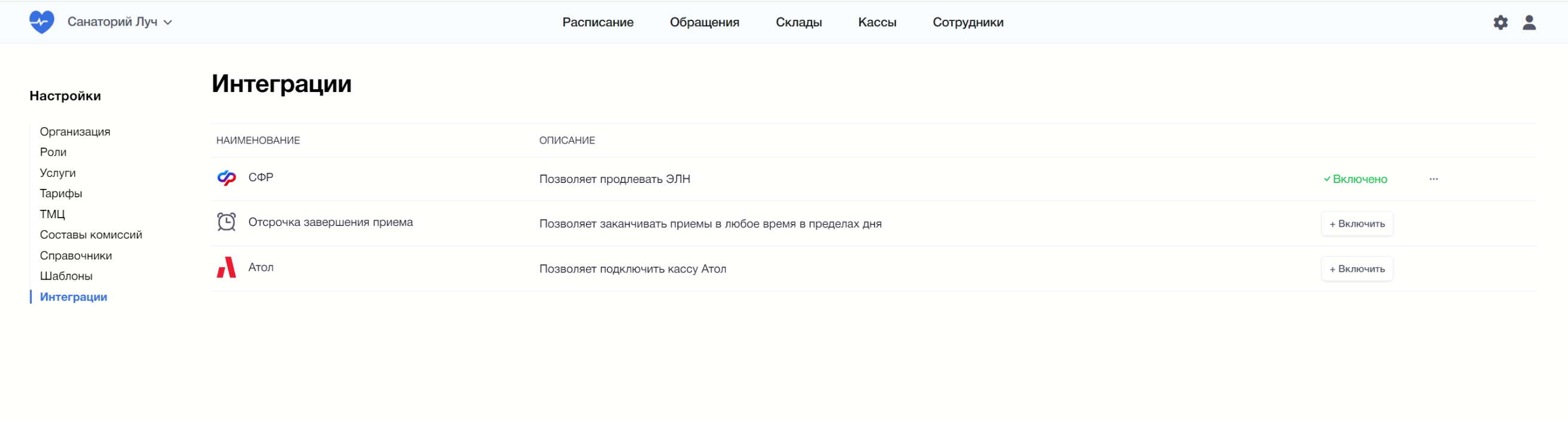1568x422 pixels.
Task: Open settings via the gear icon
Action: click(x=1500, y=23)
